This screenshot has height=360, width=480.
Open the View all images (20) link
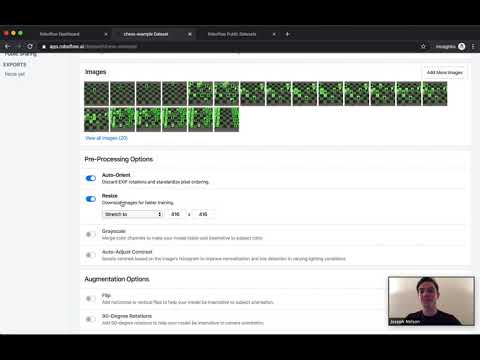click(x=106, y=138)
